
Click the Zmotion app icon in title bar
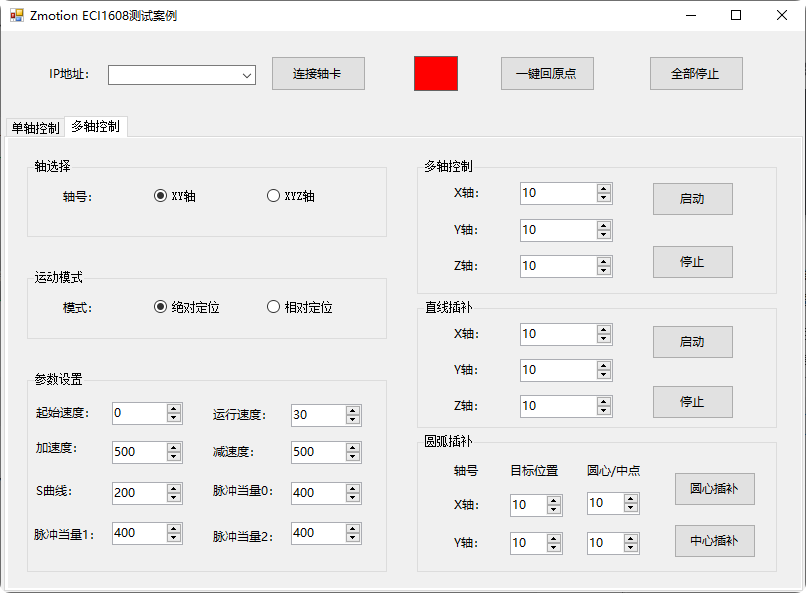[x=16, y=15]
